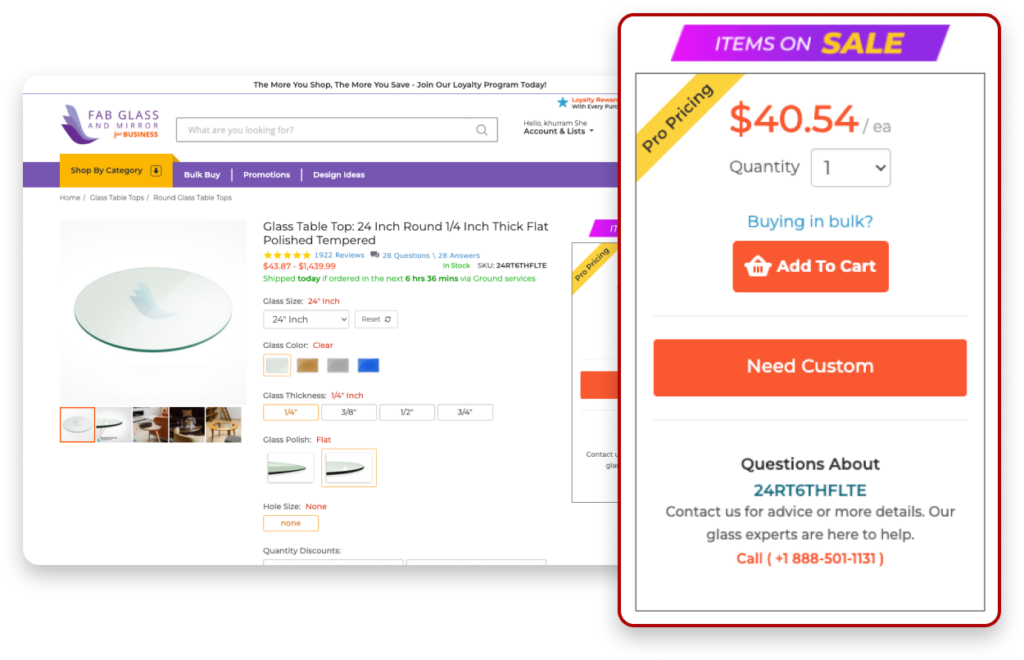The height and width of the screenshot is (660, 1024).
Task: Follow the Buying in bulk link
Action: [810, 221]
